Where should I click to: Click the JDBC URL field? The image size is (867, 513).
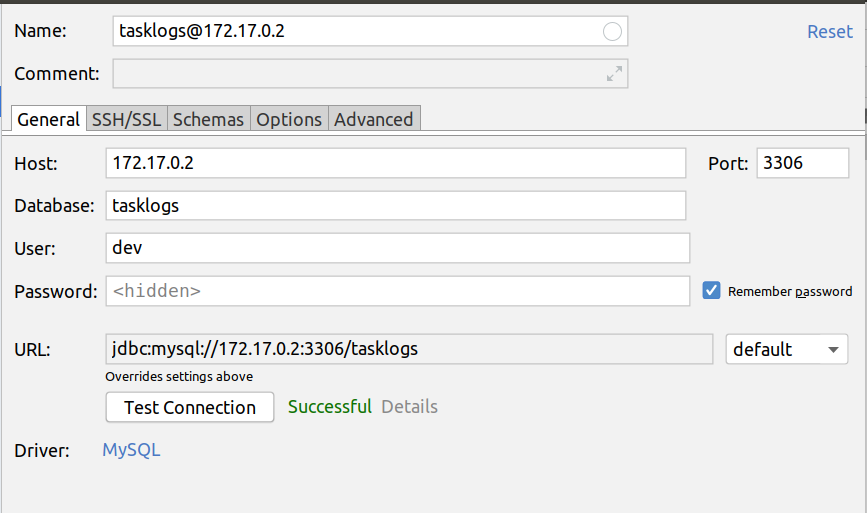[x=409, y=349]
